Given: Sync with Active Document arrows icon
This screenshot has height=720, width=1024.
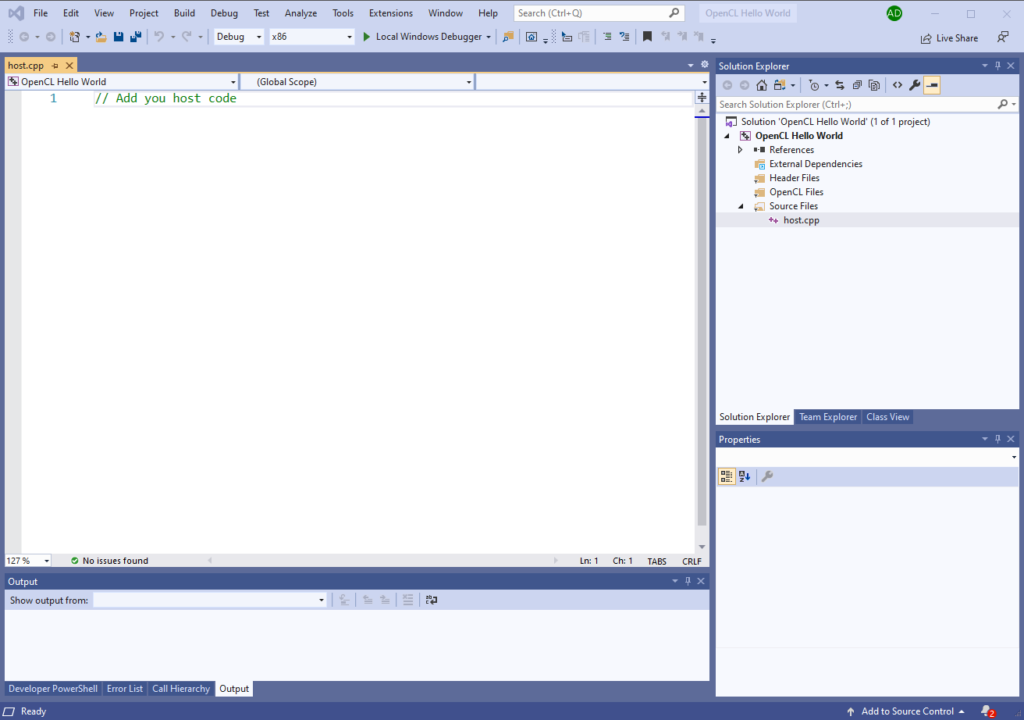Looking at the screenshot, I should 840,85.
